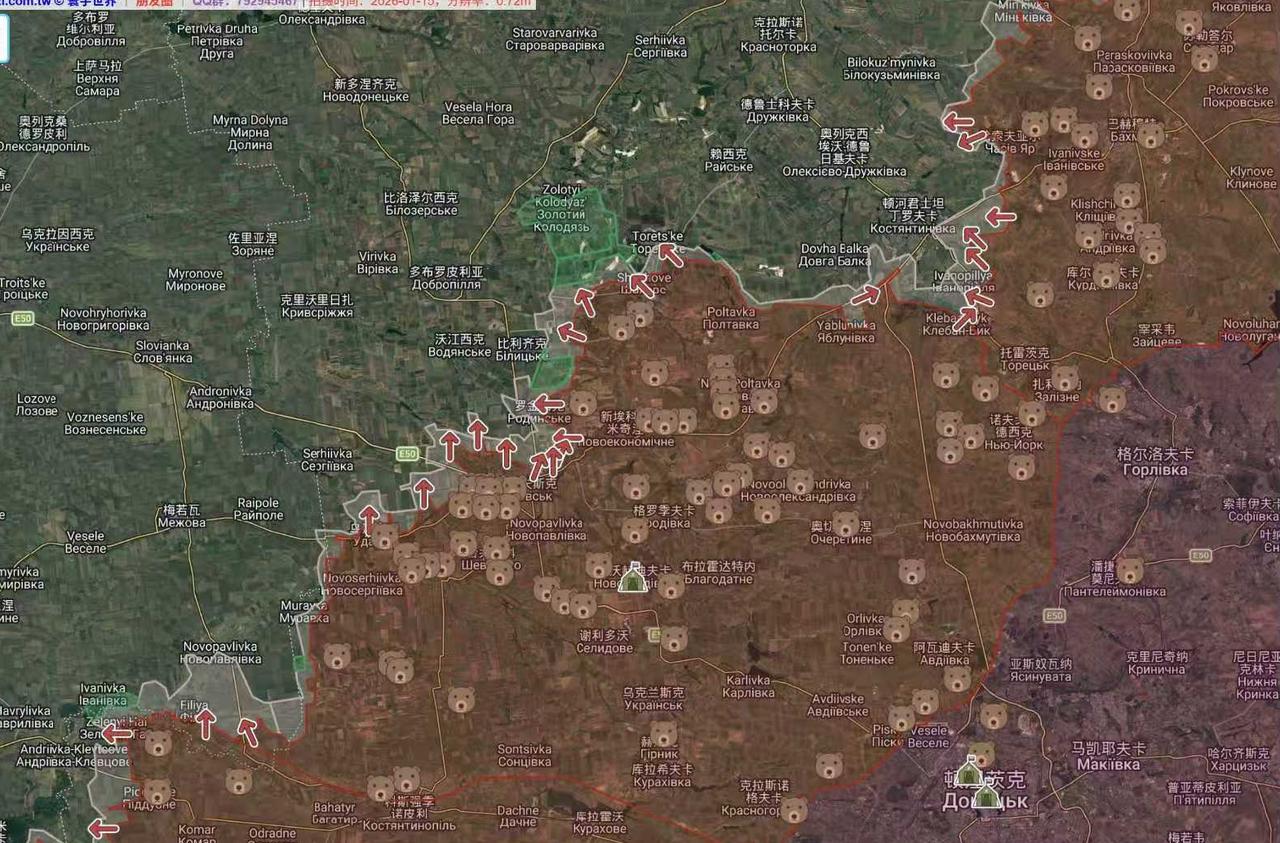Click the E50 road shield northwest of Serhiivka
Image resolution: width=1280 pixels, height=843 pixels.
pyautogui.click(x=406, y=454)
